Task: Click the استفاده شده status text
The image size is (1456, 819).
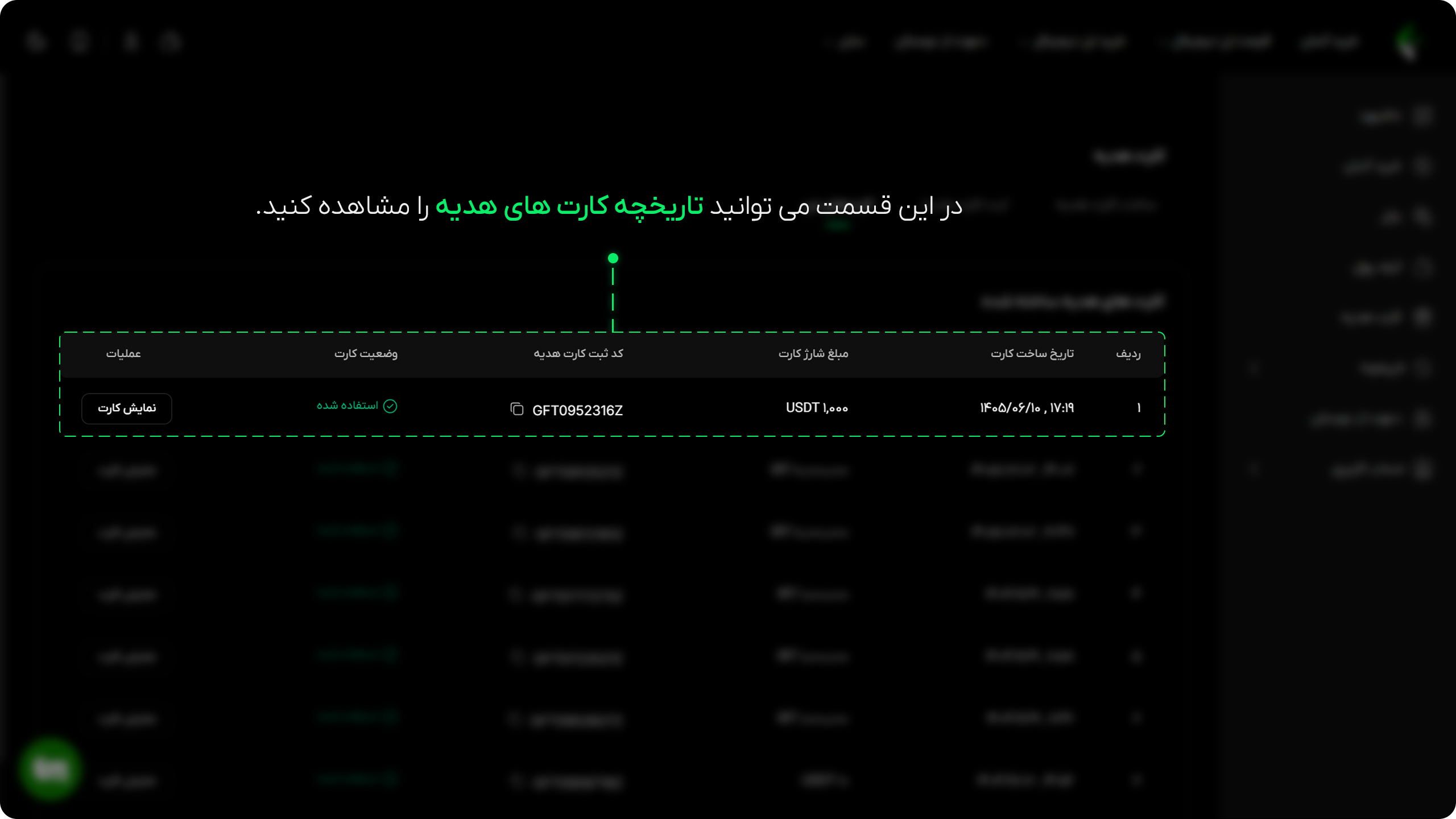Action: pos(348,406)
